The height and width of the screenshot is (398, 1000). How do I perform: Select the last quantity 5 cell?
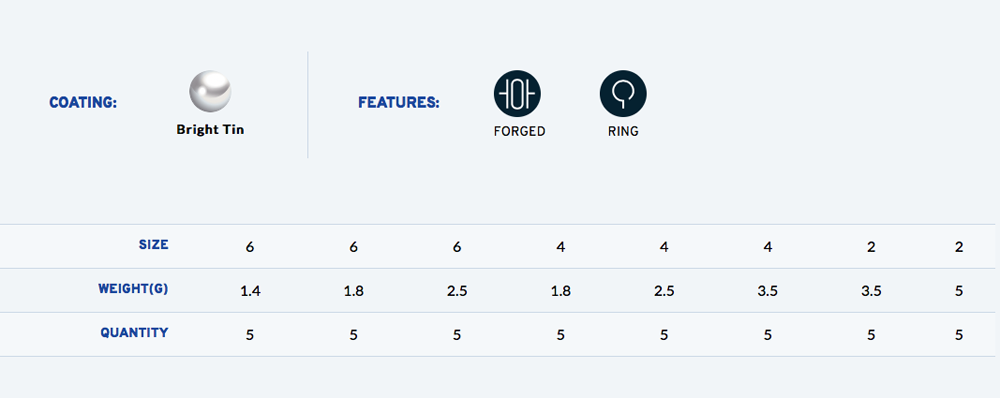(x=959, y=335)
